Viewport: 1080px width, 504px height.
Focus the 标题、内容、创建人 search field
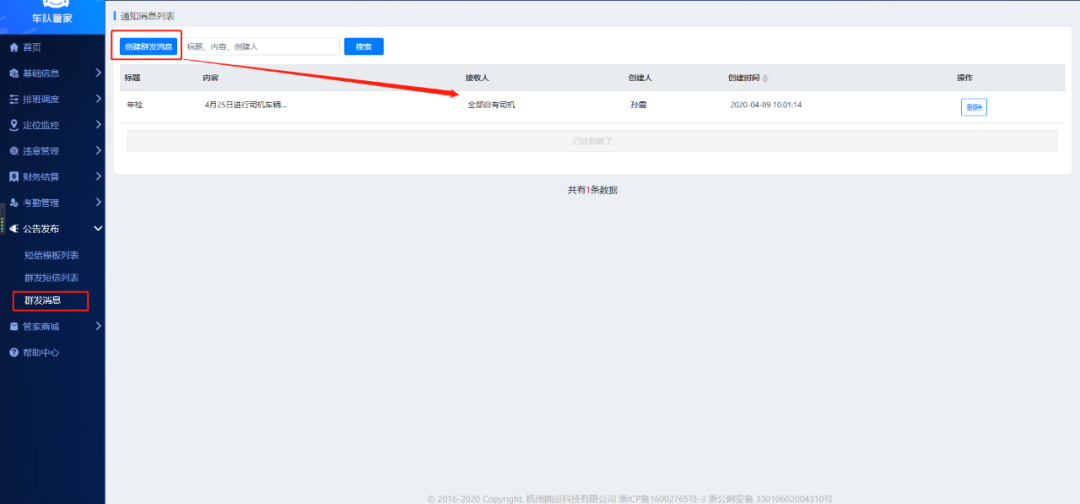[x=260, y=46]
